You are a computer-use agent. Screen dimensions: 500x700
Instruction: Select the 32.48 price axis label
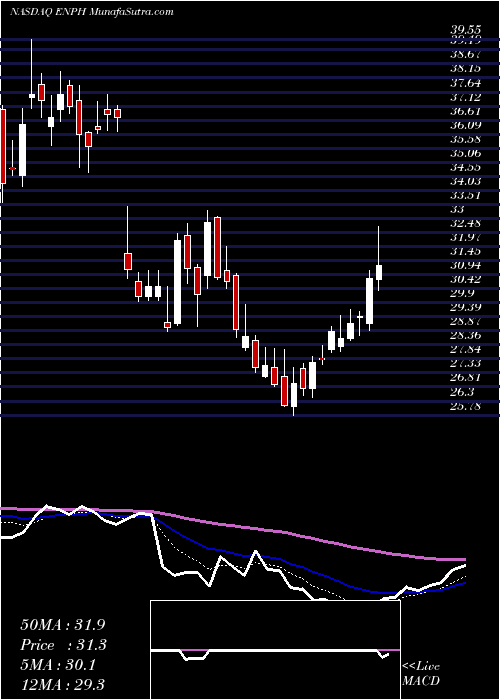(x=465, y=223)
